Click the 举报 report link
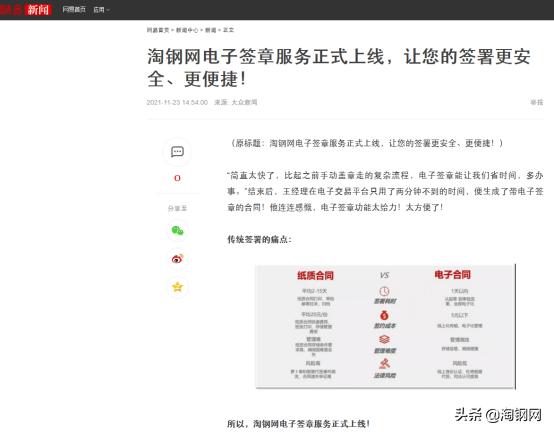This screenshot has width=554, height=434. (x=537, y=102)
